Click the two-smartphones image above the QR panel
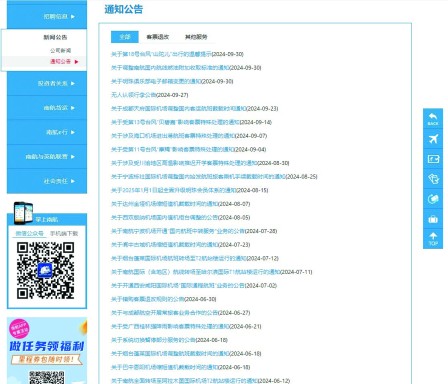Screen dimensions: 448x384 pyautogui.click(x=23, y=213)
